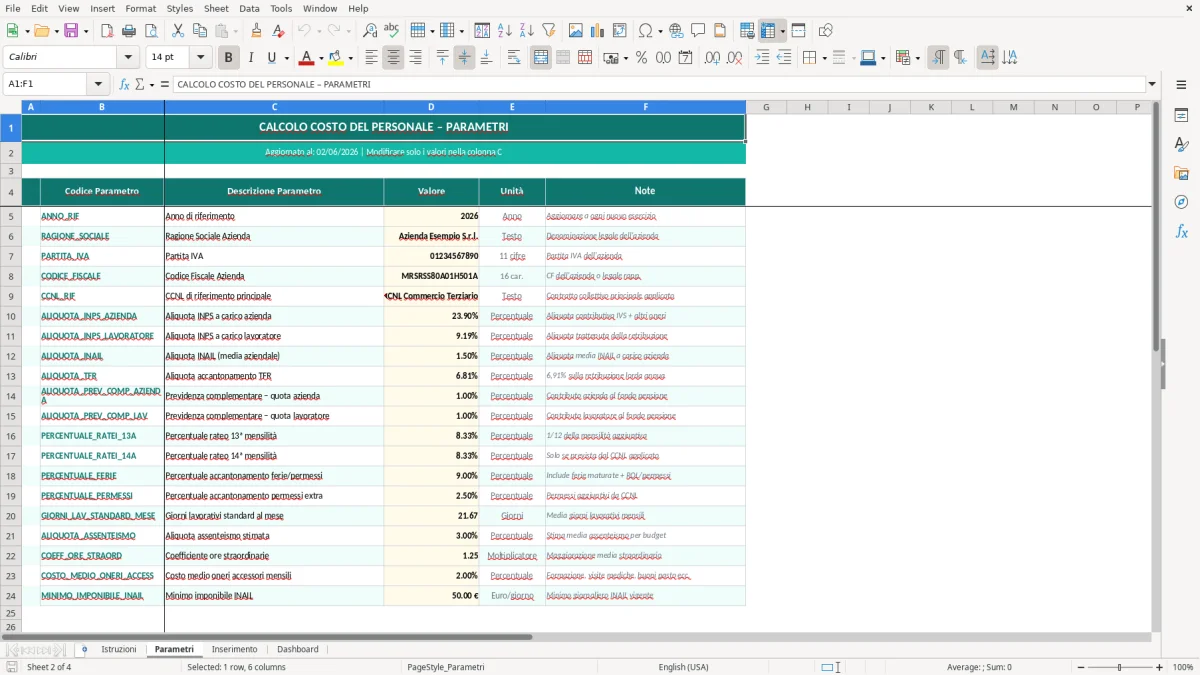Apply the red font color
1200x675 pixels.
307,58
